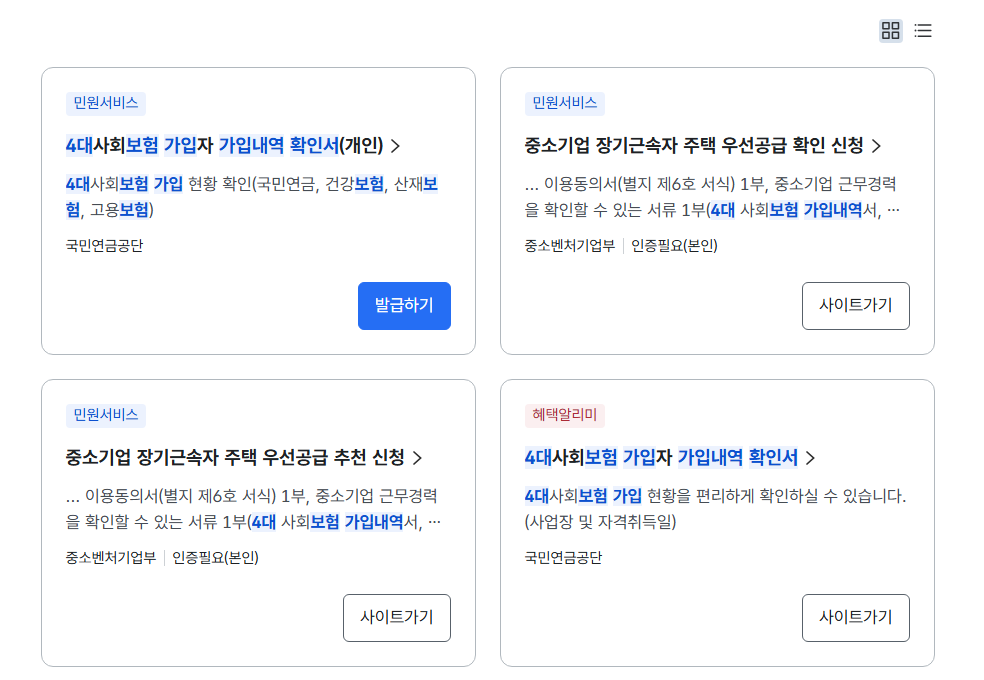Click 민원서비스 tag on the 확인 신청 card

coord(564,103)
